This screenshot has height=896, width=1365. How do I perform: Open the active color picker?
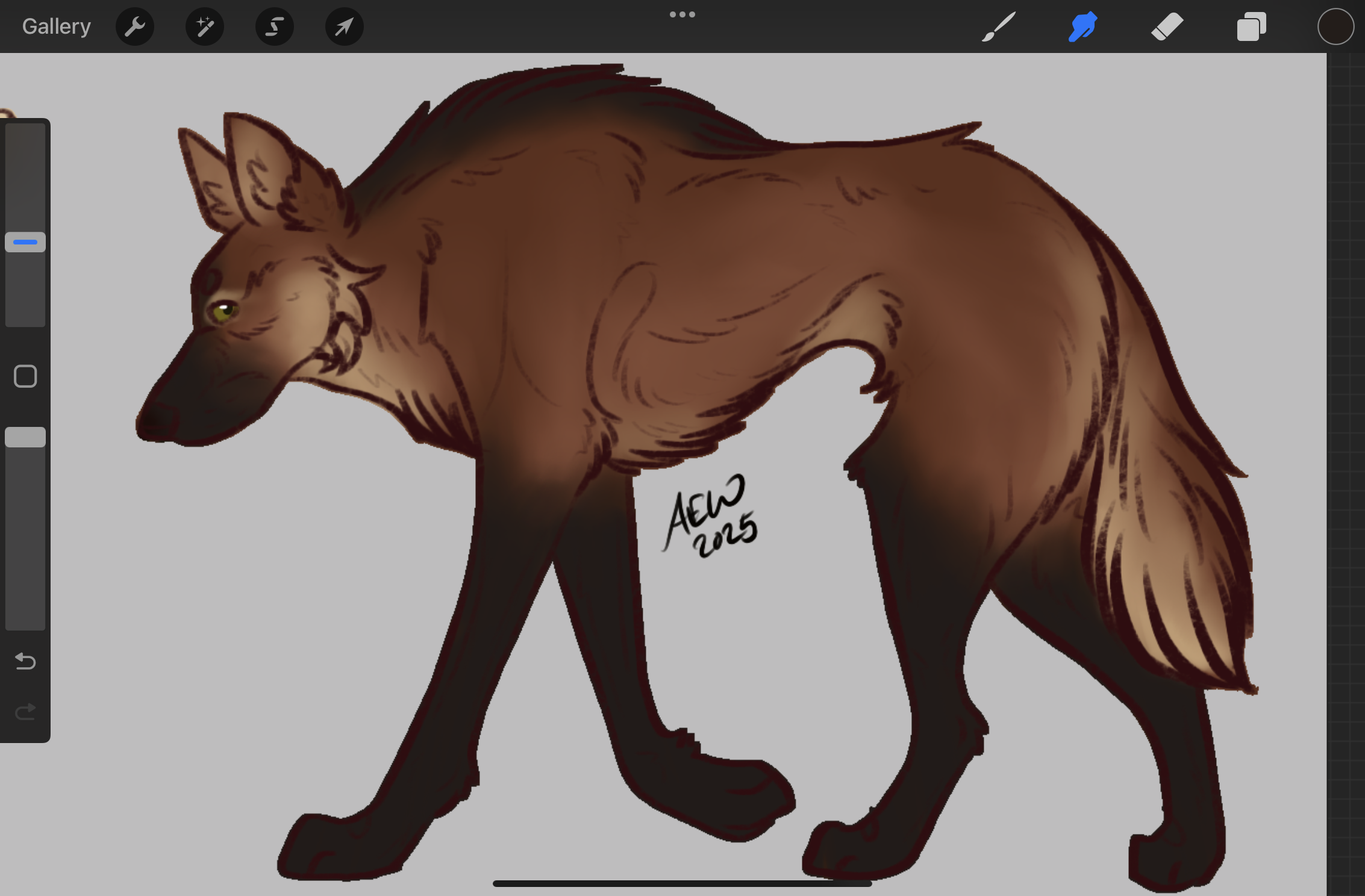coord(1335,26)
